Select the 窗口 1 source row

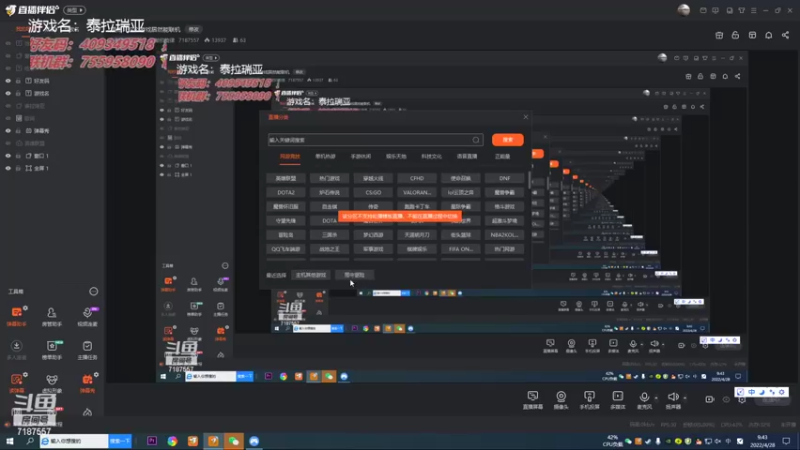[x=52, y=156]
